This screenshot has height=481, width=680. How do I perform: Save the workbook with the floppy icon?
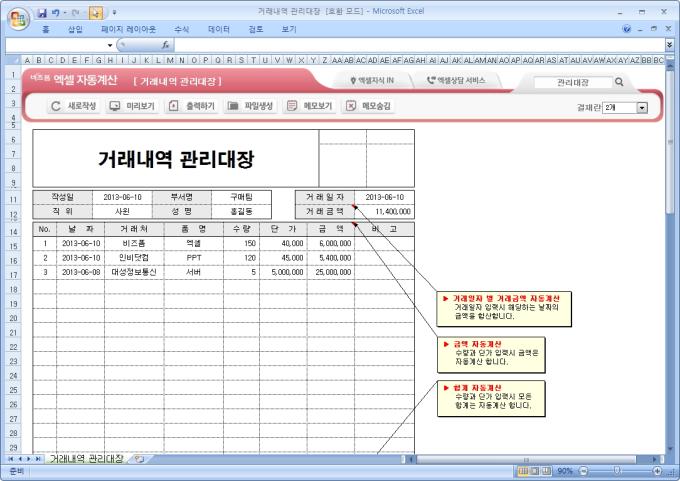point(42,13)
